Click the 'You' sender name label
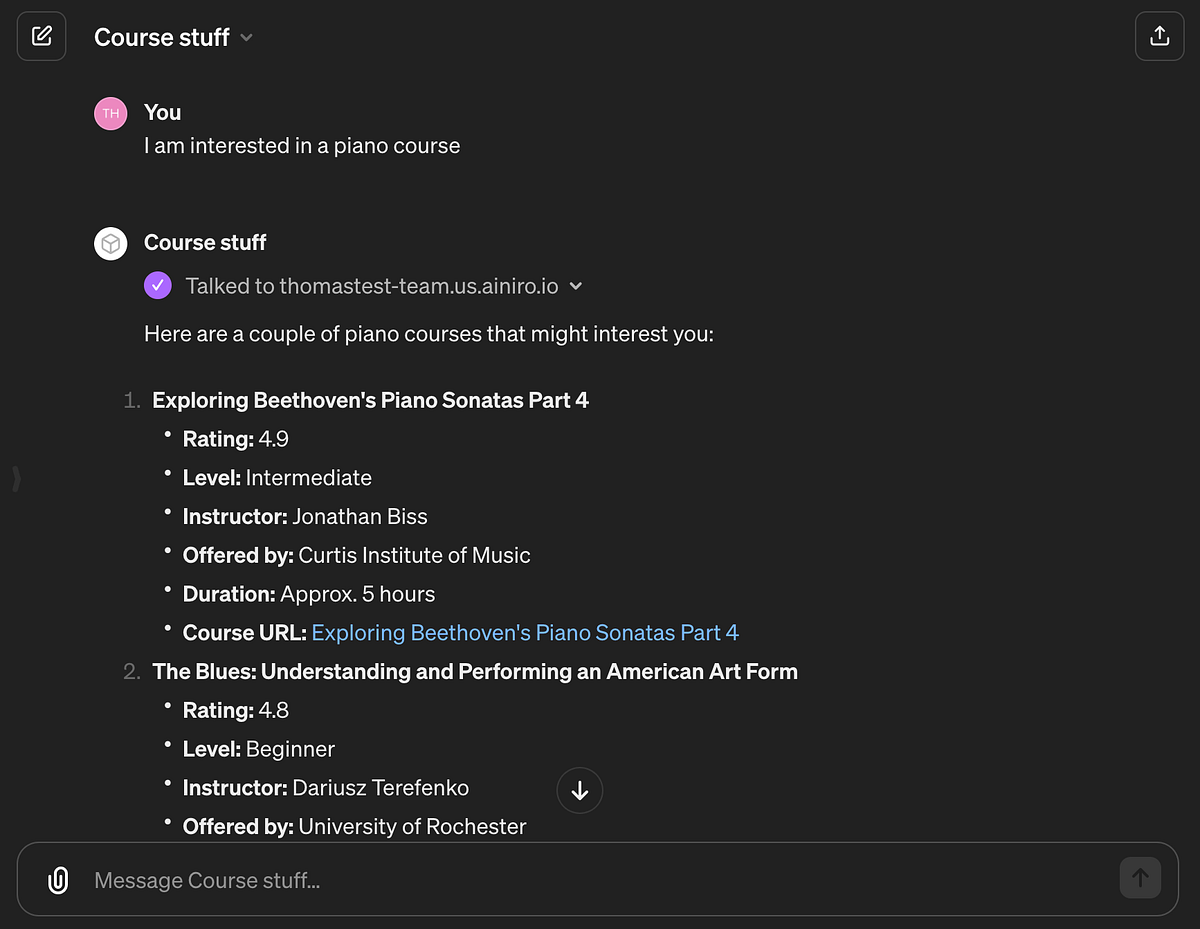This screenshot has height=929, width=1200. 162,113
